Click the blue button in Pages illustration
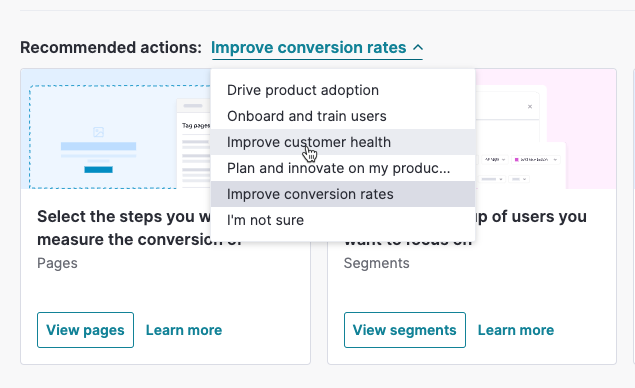Screen dimensions: 635x388 (98, 169)
